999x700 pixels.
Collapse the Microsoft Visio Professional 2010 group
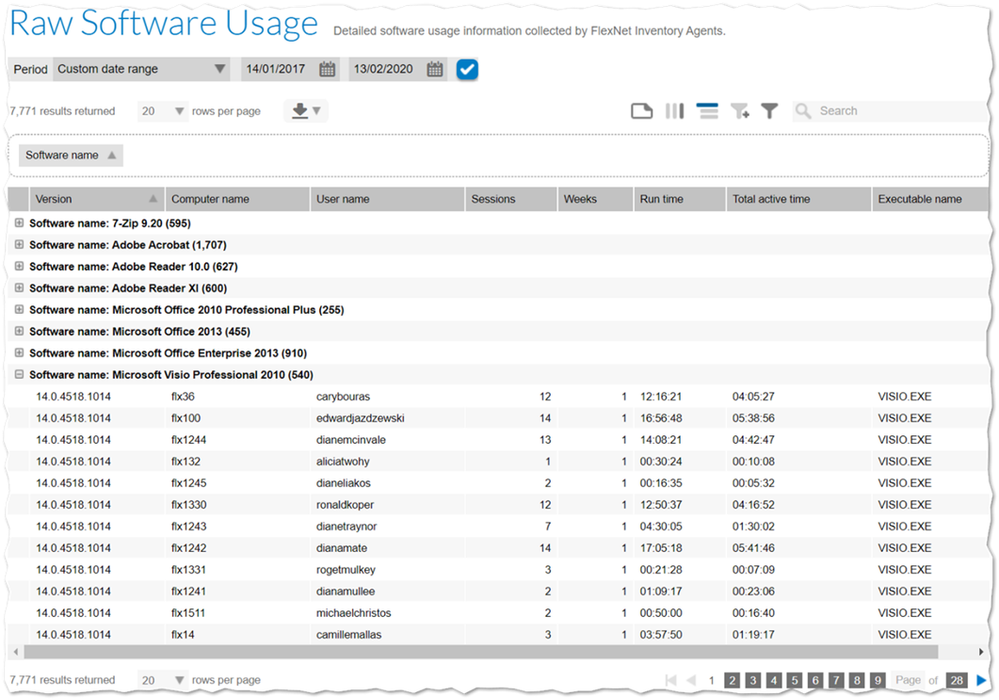tap(19, 374)
